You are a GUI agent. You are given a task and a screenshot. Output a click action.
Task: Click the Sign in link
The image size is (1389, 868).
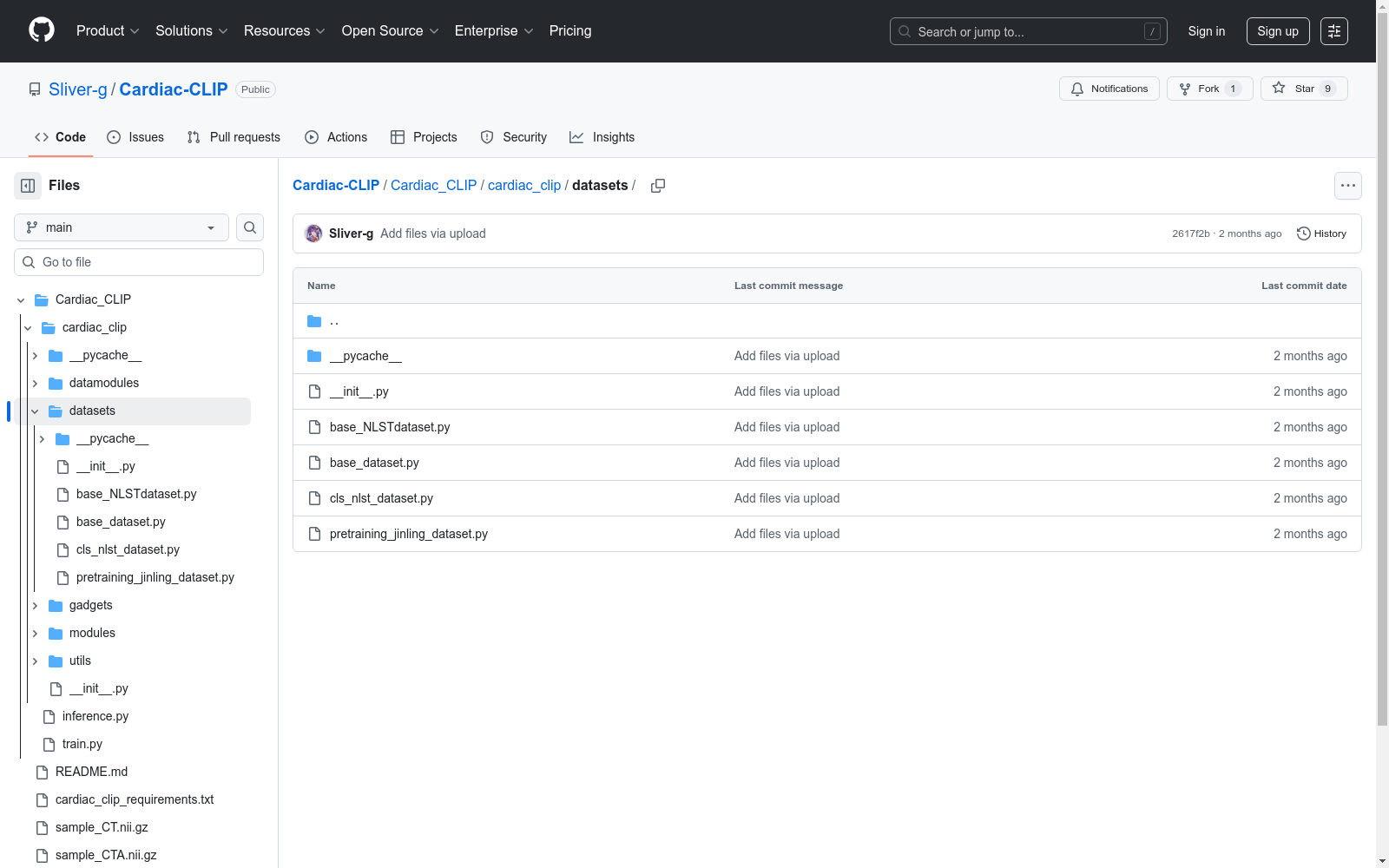point(1207,31)
